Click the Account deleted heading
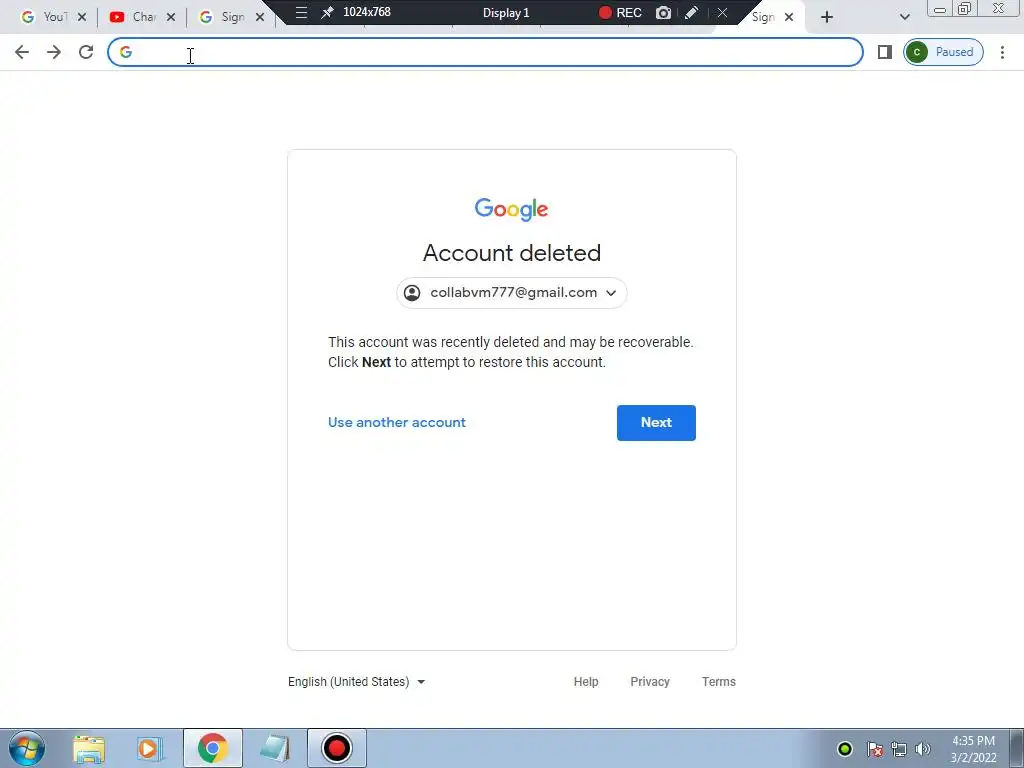 [x=512, y=253]
